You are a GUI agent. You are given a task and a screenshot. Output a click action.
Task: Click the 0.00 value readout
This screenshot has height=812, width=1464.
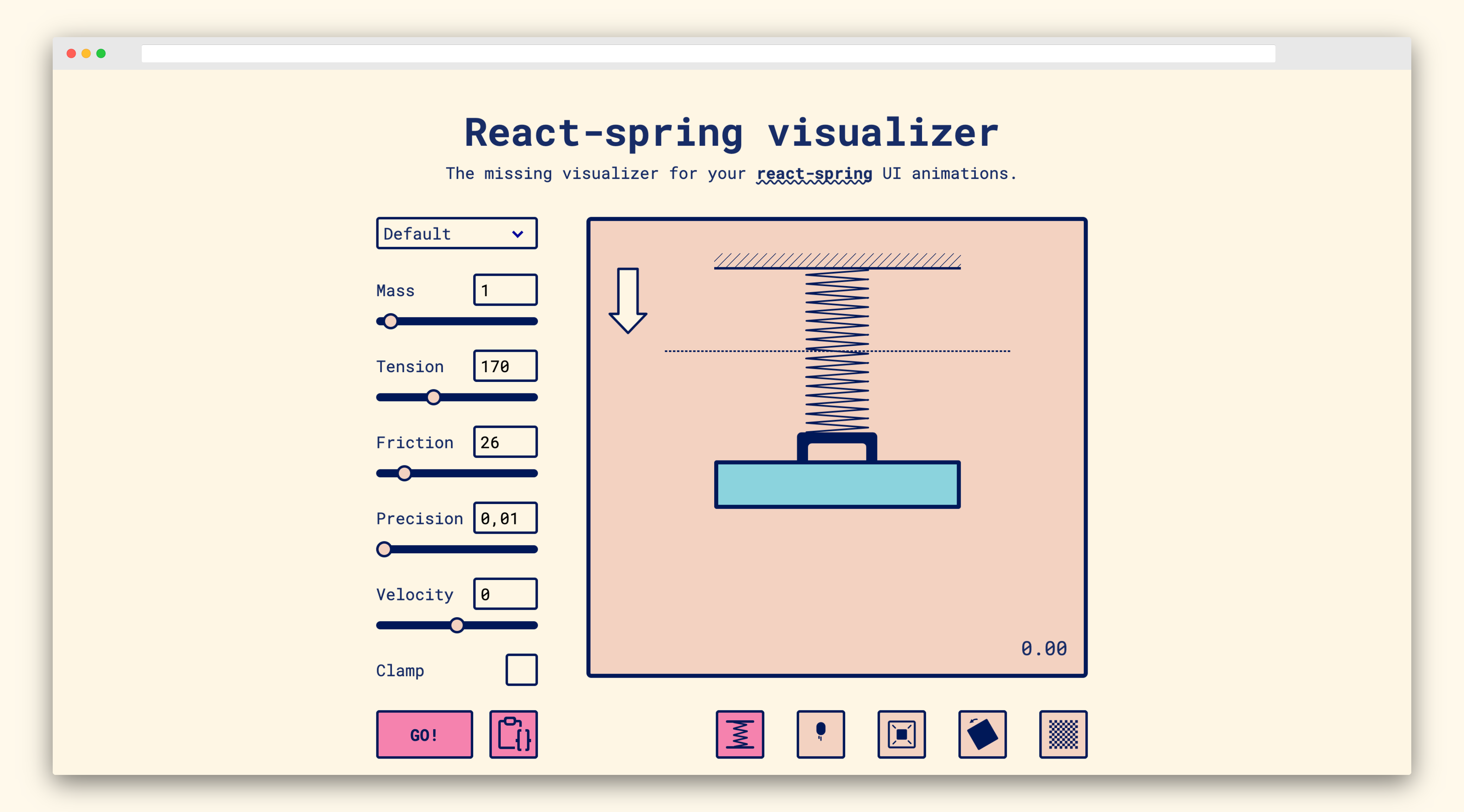(1044, 648)
